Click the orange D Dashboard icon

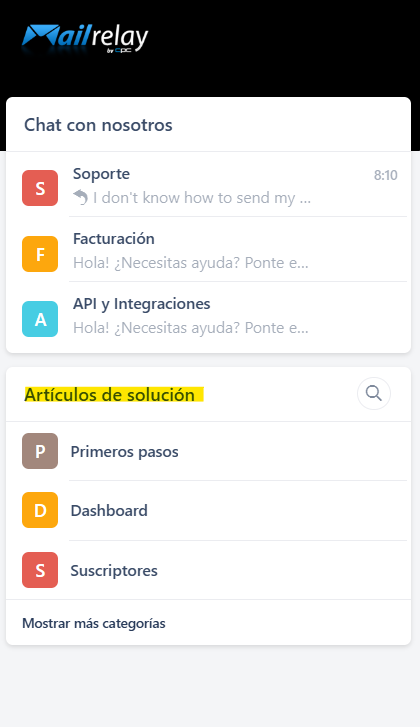40,510
